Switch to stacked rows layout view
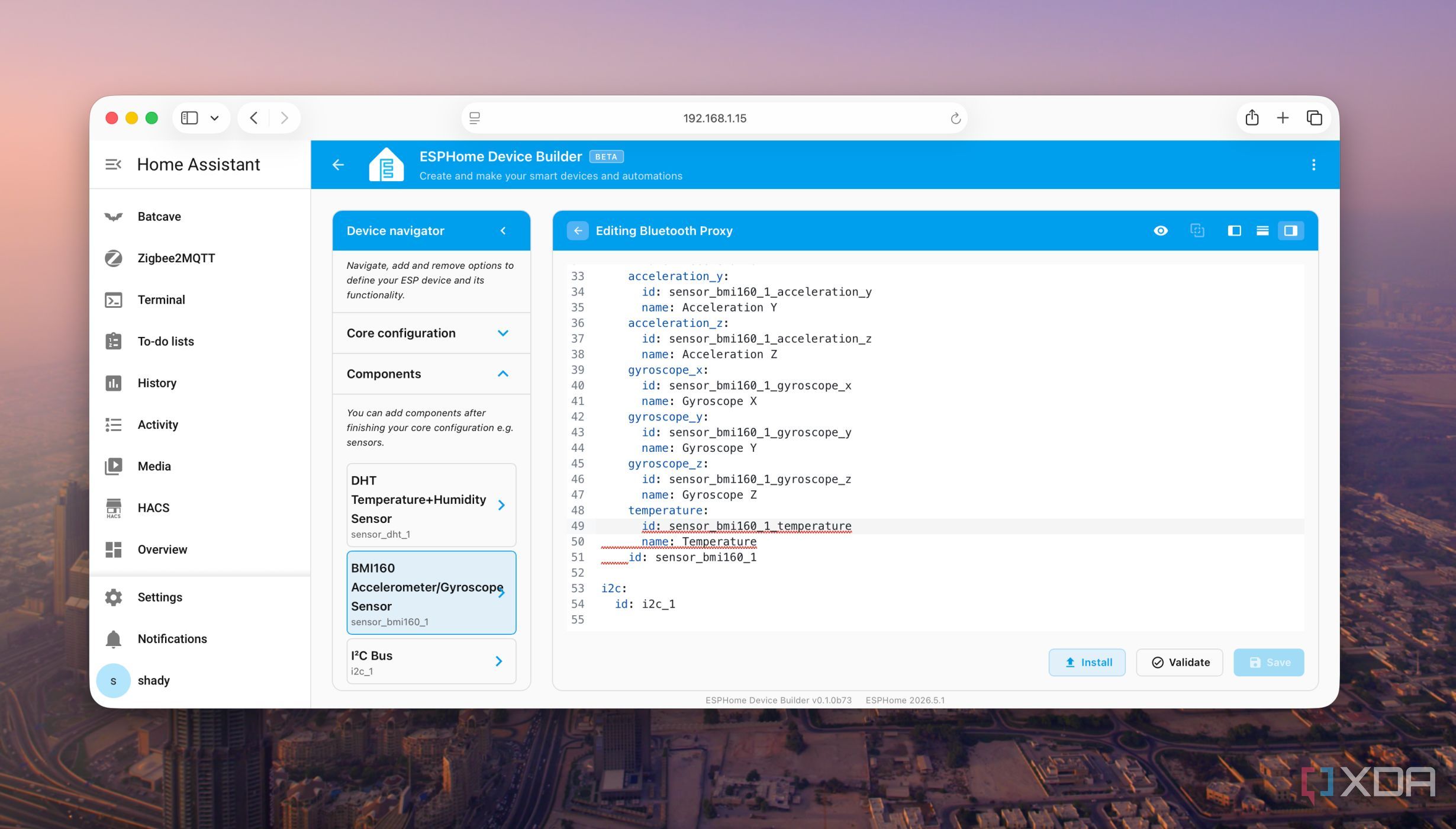1456x829 pixels. coord(1262,231)
